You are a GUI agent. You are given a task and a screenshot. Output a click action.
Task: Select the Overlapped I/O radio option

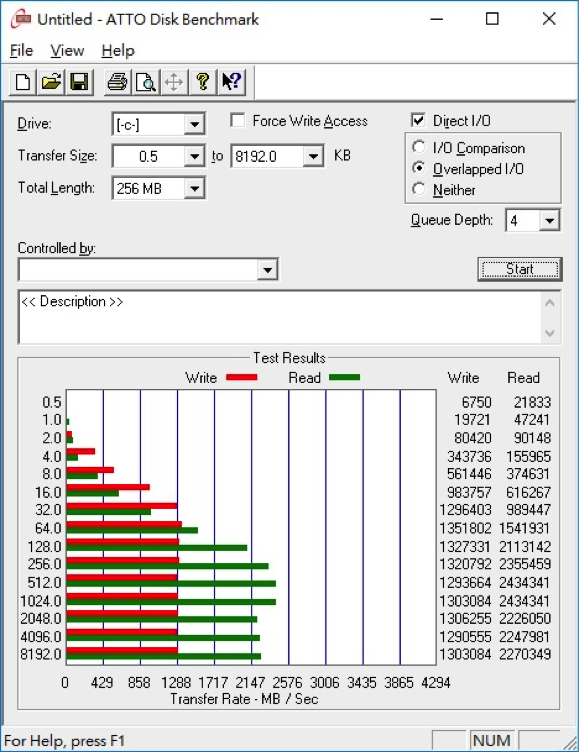(419, 168)
